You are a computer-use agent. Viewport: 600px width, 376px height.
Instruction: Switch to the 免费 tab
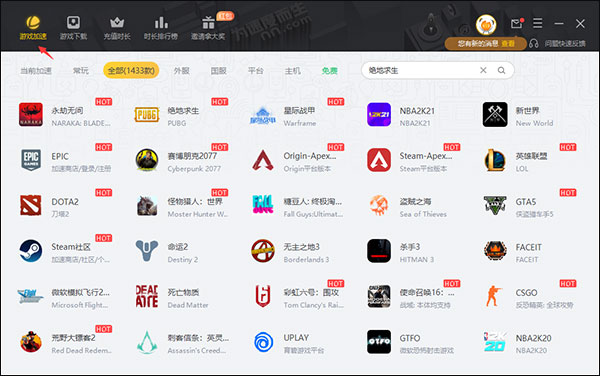tap(330, 71)
